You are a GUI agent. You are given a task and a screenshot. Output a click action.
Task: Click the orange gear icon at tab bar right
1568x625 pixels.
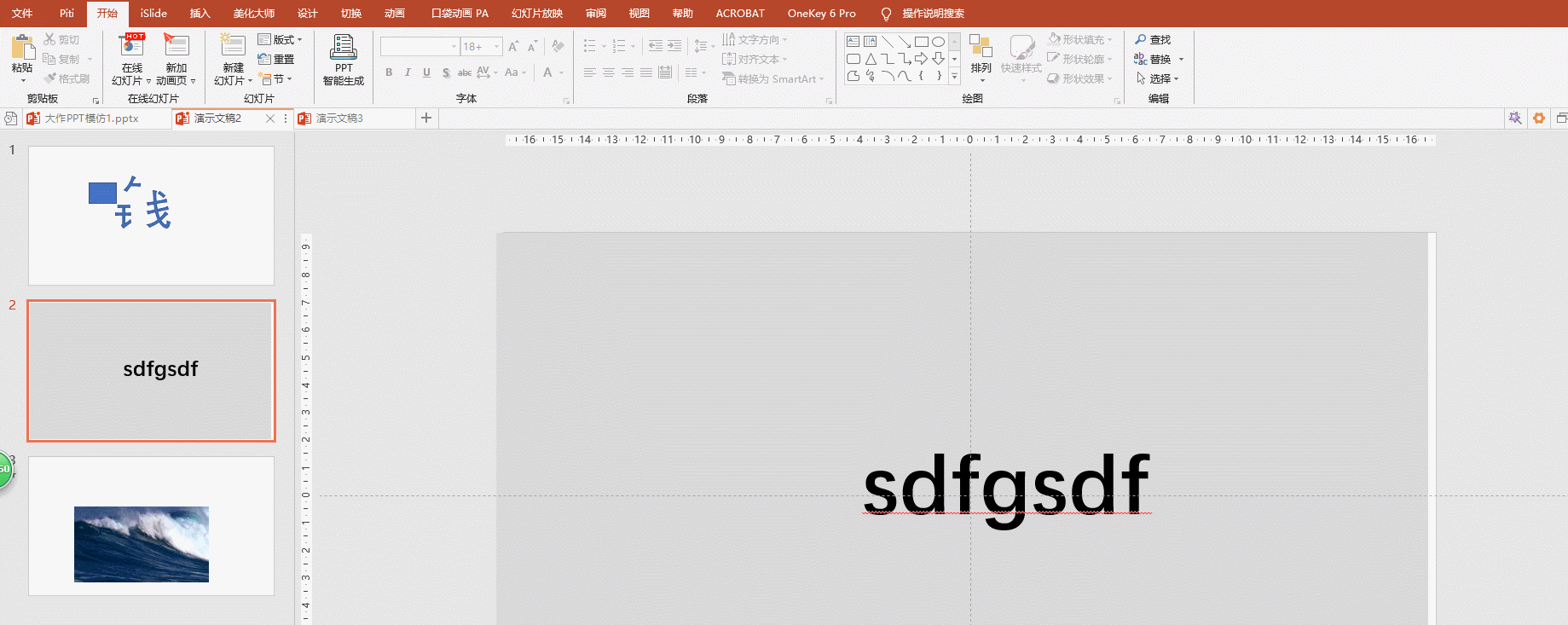1539,119
